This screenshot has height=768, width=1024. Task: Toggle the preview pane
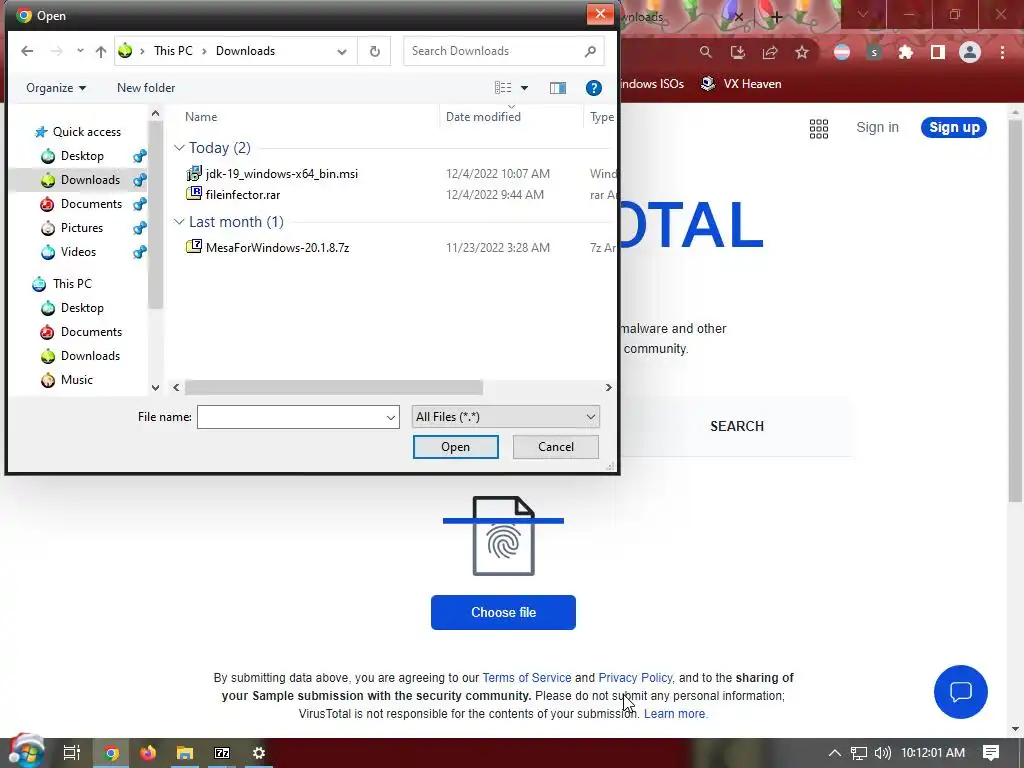(x=558, y=88)
